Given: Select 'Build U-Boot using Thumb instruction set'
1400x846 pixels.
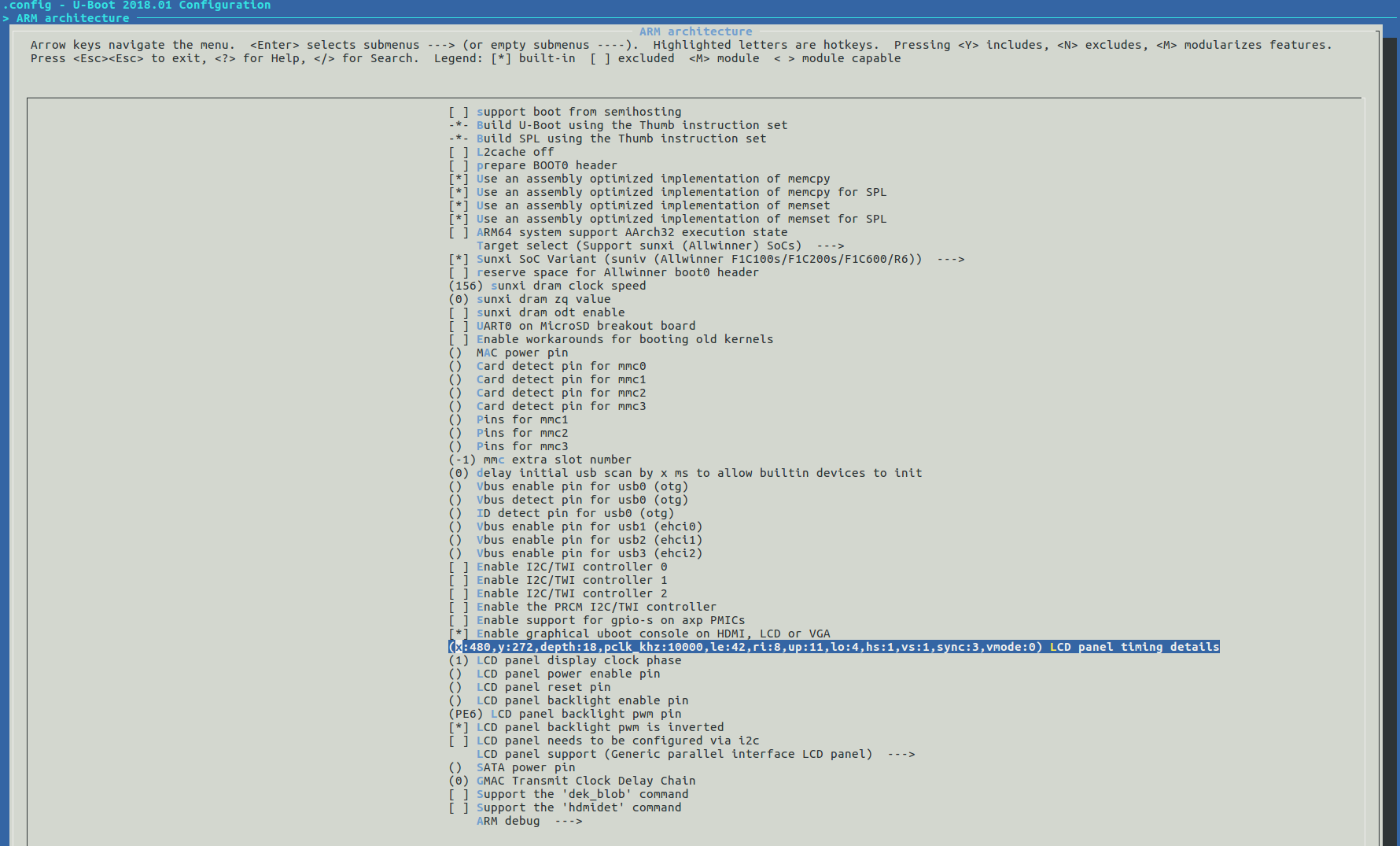Looking at the screenshot, I should coord(617,125).
